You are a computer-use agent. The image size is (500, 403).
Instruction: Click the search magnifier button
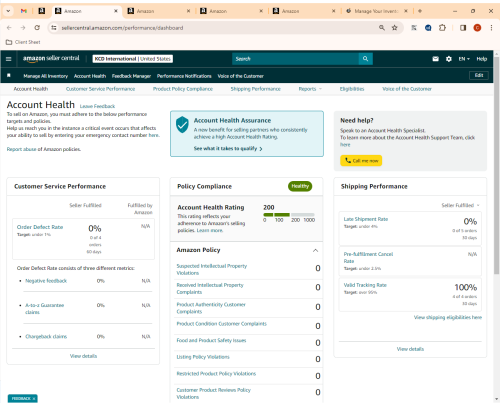coord(366,59)
